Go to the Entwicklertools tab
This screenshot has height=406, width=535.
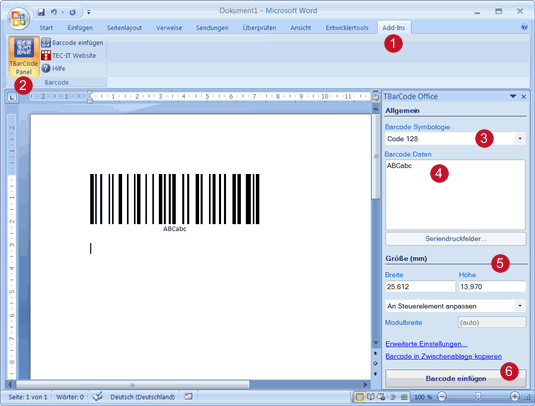347,28
